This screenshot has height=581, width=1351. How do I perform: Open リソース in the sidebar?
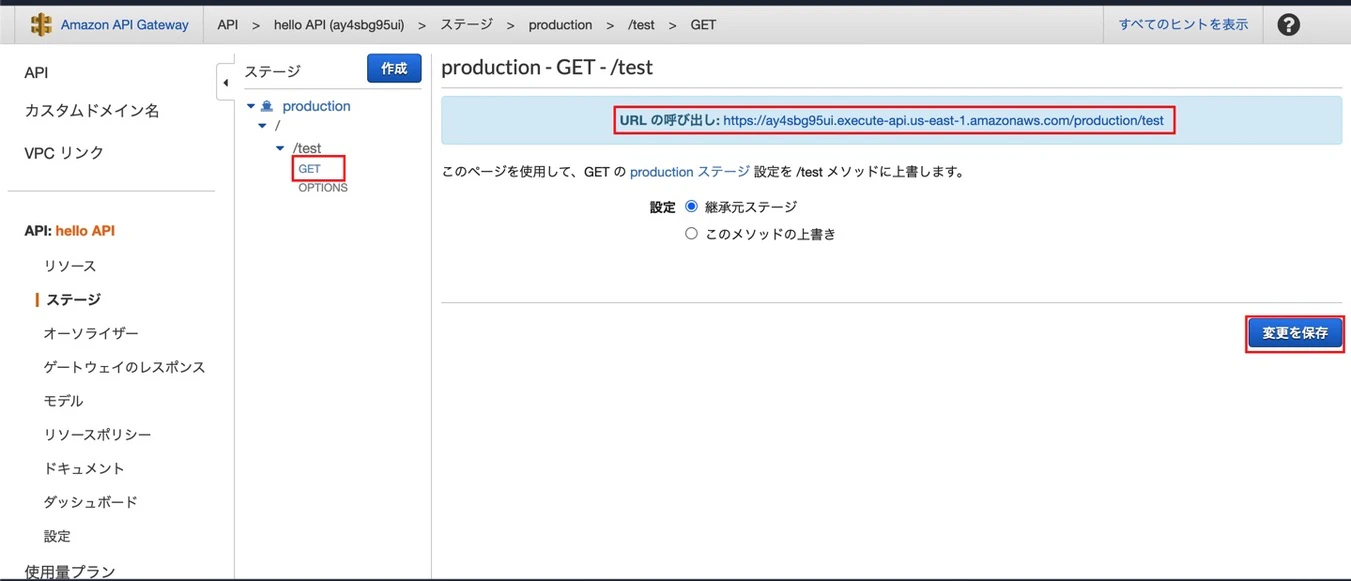coord(70,266)
